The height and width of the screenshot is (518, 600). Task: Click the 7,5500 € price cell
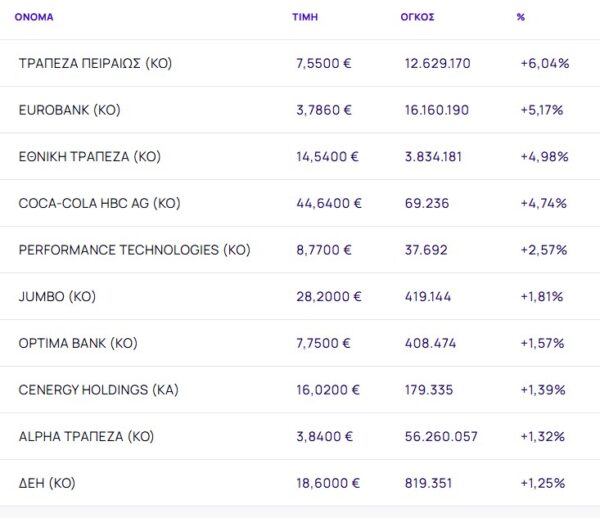click(324, 63)
